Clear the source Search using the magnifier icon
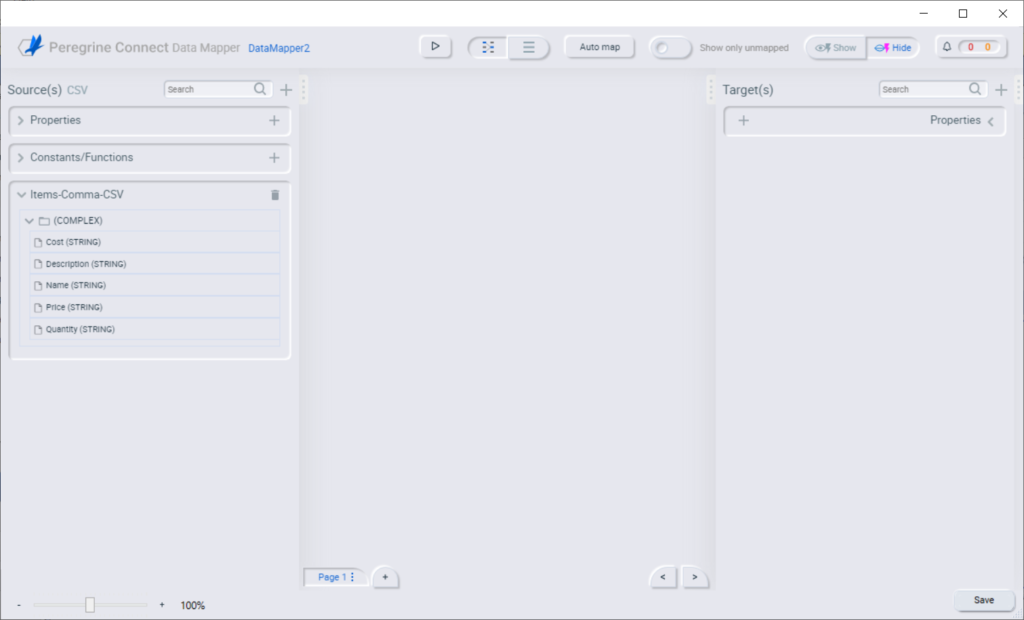Viewport: 1024px width, 620px height. pos(260,89)
